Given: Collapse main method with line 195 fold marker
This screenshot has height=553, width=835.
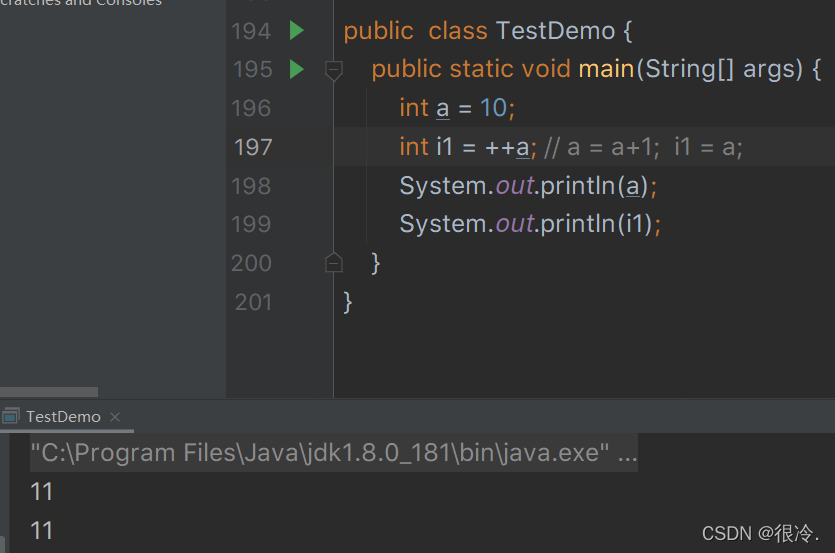Looking at the screenshot, I should tap(333, 70).
